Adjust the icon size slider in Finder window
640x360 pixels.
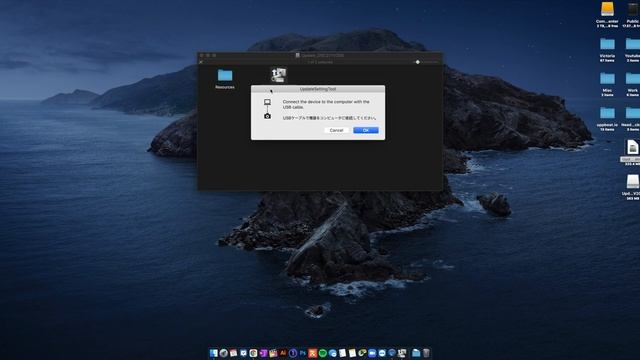(x=418, y=62)
